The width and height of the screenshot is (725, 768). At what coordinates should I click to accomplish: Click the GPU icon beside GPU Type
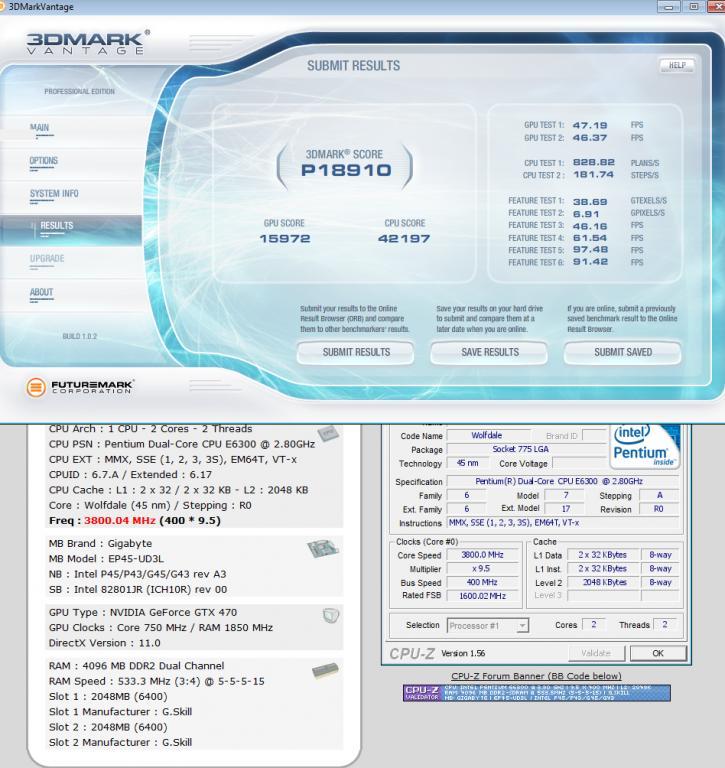point(331,616)
